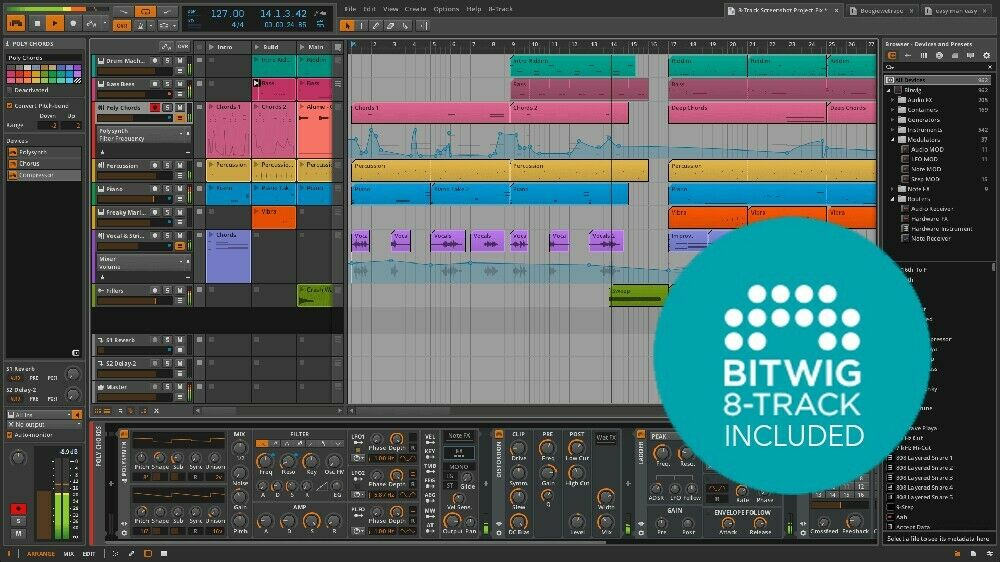Screen dimensions: 1000x562
Task: Select the Pencil draw tool
Action: [x=376, y=26]
